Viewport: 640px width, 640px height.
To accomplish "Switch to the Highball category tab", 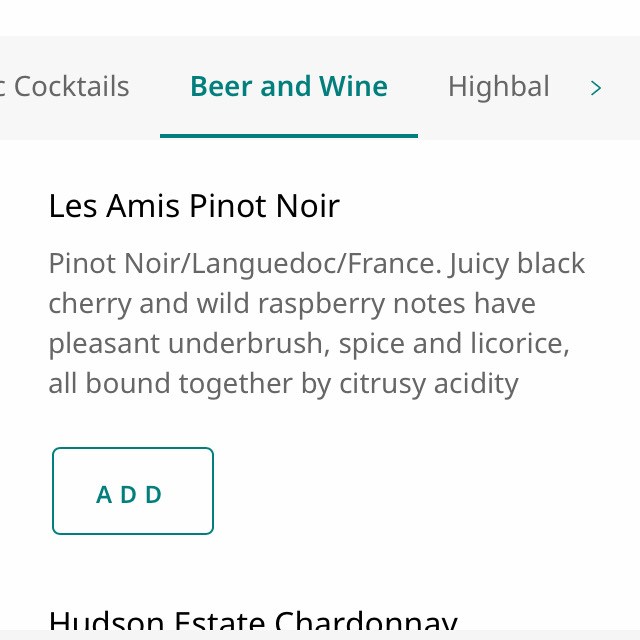I will tap(498, 87).
